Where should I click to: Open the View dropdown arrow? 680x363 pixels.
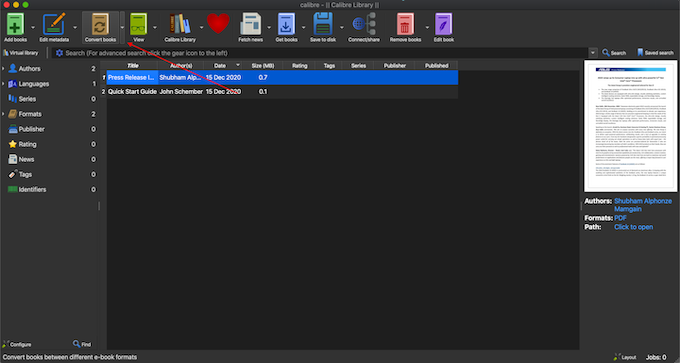pyautogui.click(x=155, y=27)
